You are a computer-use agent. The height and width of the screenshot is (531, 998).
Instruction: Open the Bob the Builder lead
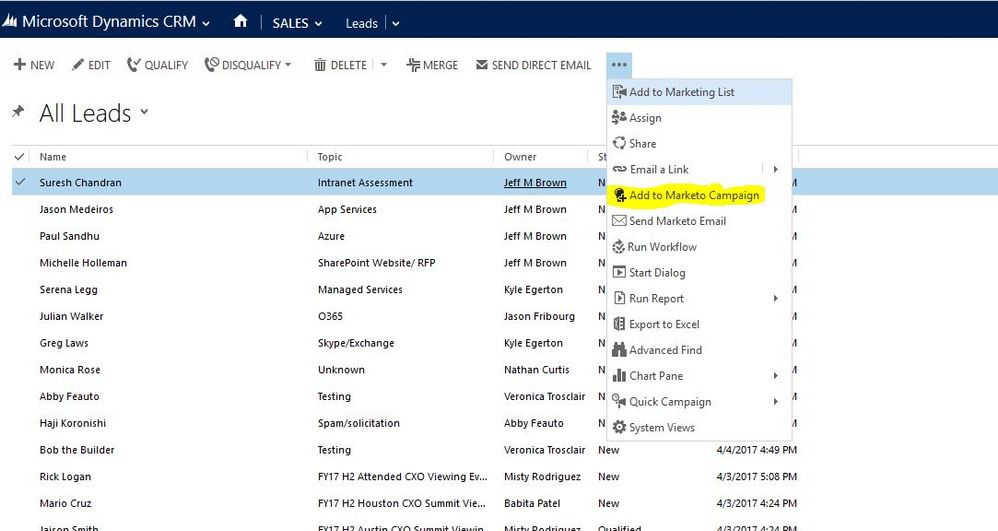pos(77,450)
